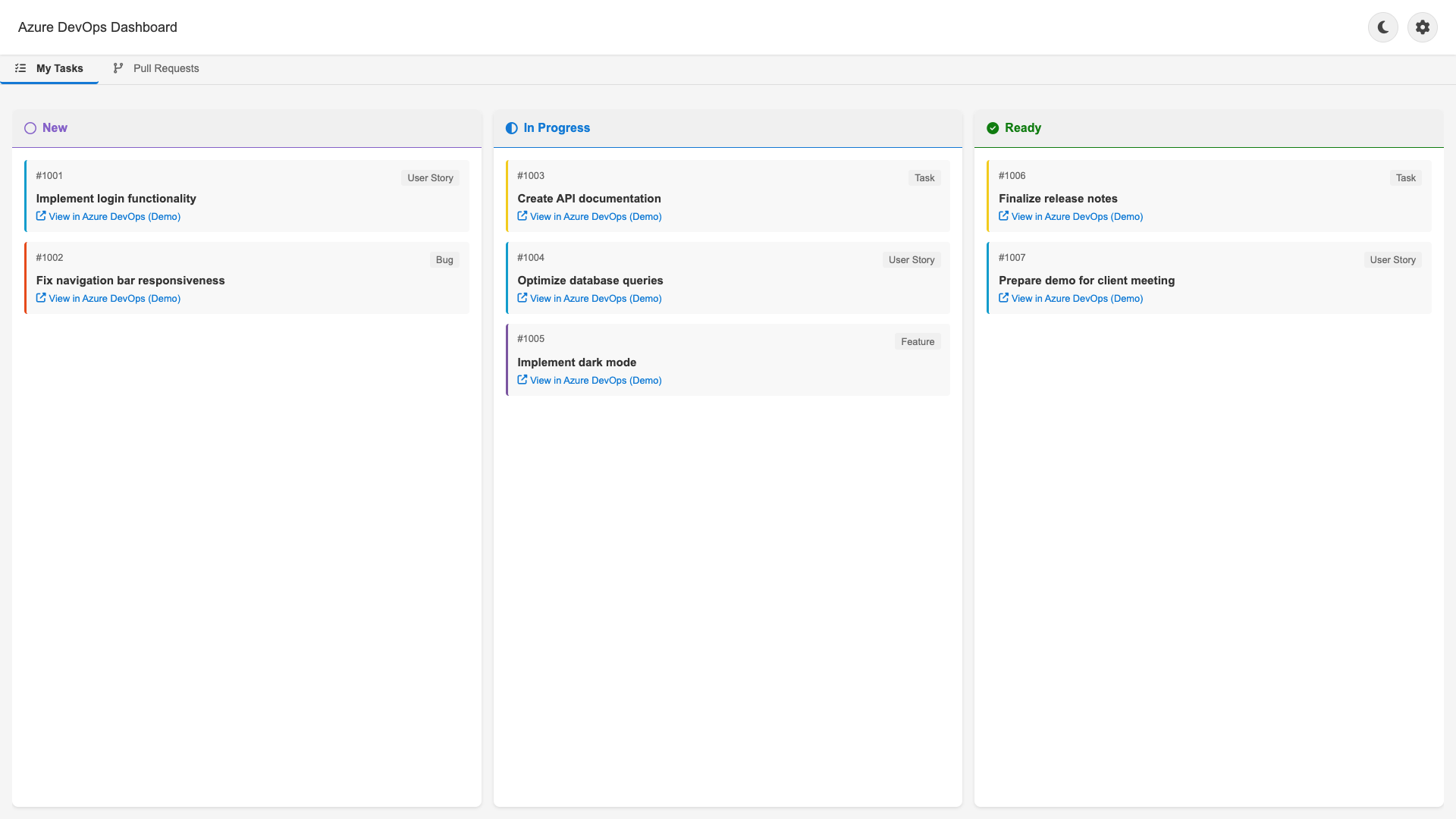The height and width of the screenshot is (819, 1456).
Task: Click the Ready column header label
Action: [x=1023, y=128]
